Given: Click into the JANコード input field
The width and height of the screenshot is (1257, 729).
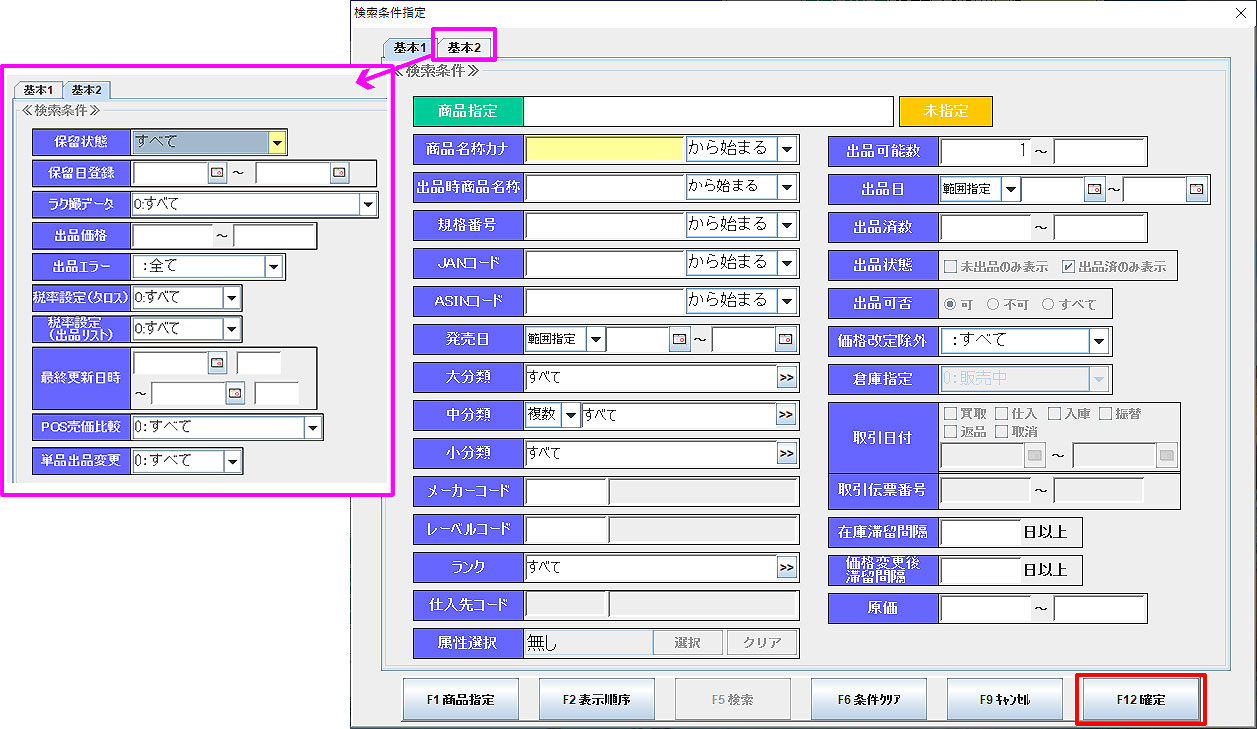Looking at the screenshot, I should pyautogui.click(x=604, y=263).
